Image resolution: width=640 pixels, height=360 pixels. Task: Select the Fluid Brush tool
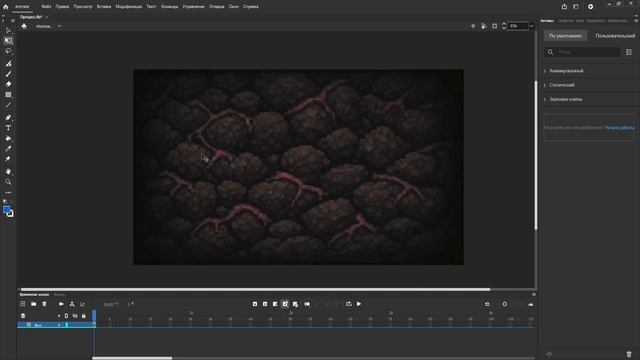pyautogui.click(x=8, y=63)
